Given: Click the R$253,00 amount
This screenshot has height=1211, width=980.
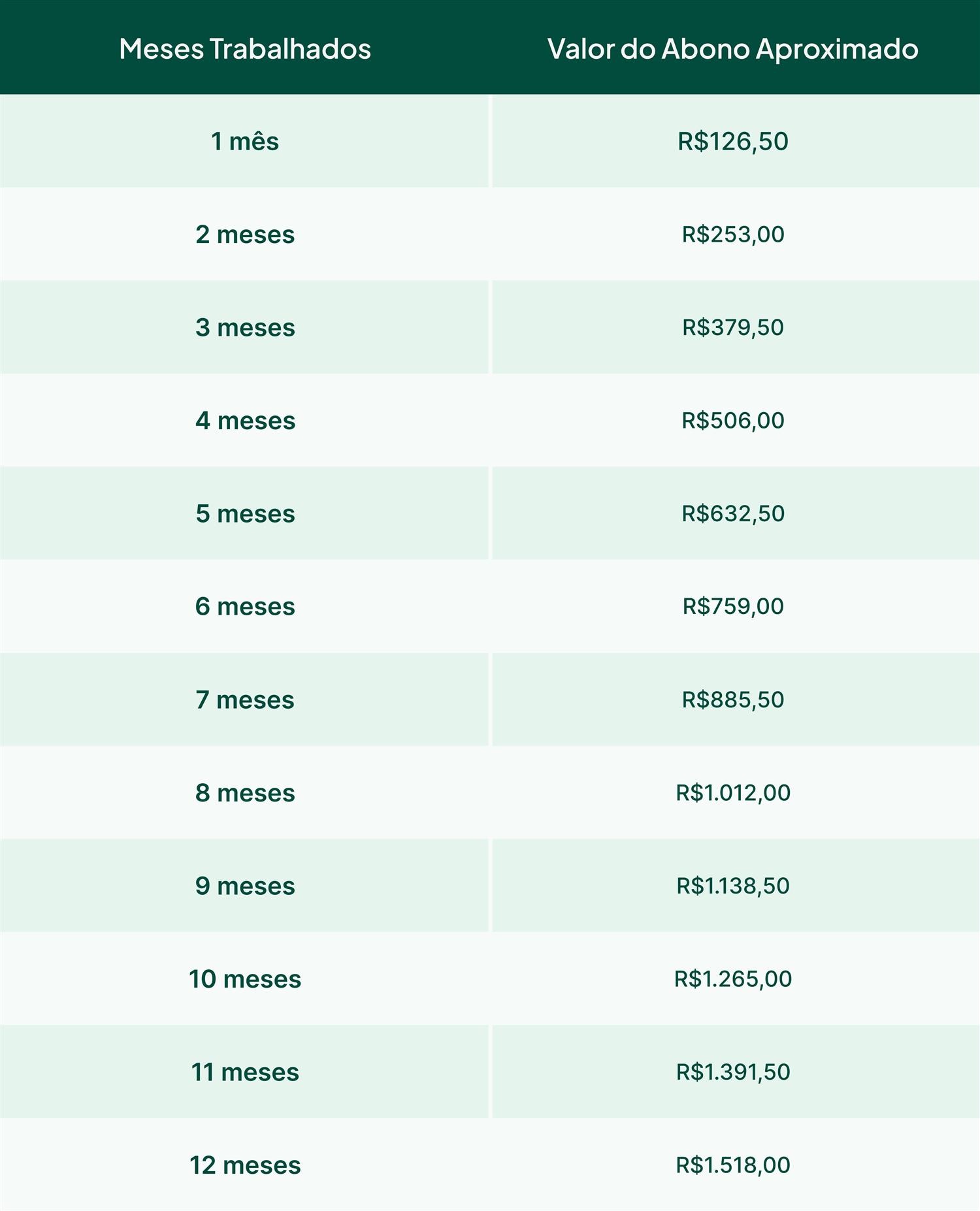Looking at the screenshot, I should [732, 234].
